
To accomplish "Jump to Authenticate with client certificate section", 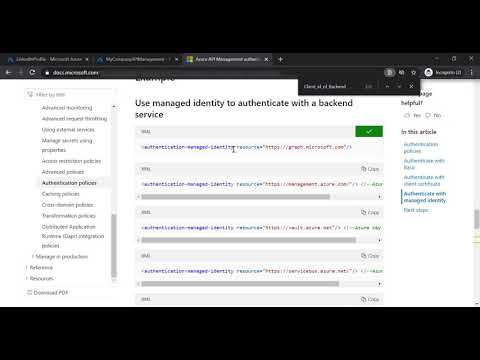I will 424,180.
